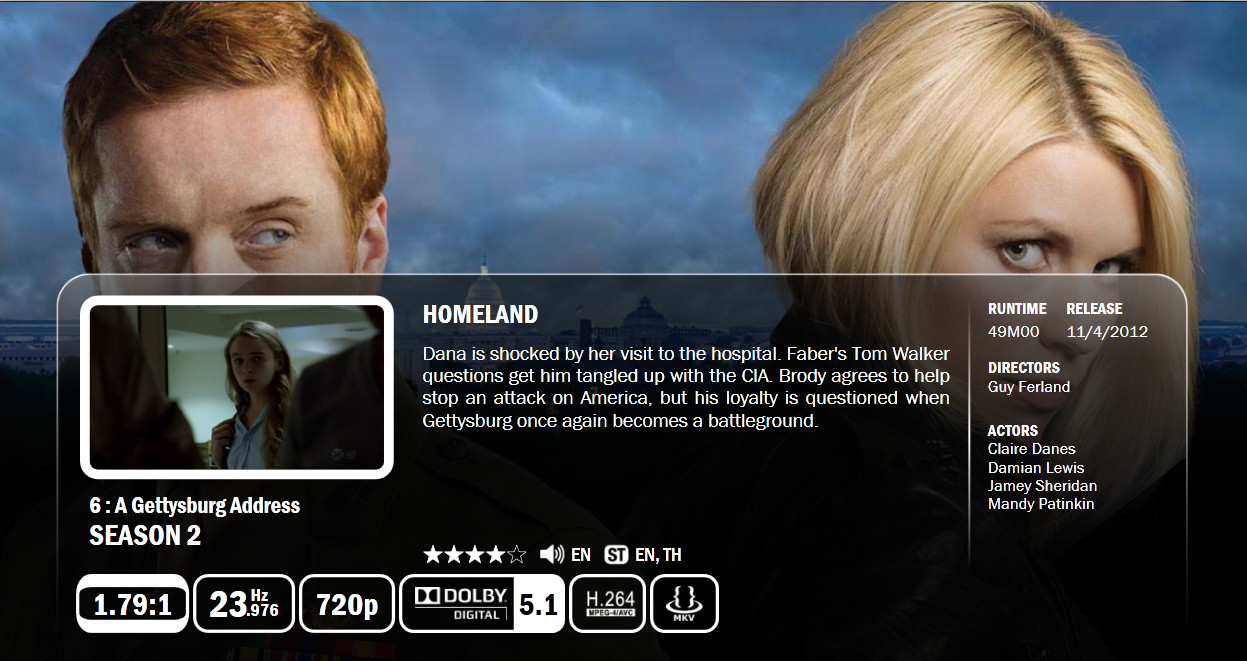
Task: Click the 23.976 Hz frame rate badge
Action: [244, 604]
